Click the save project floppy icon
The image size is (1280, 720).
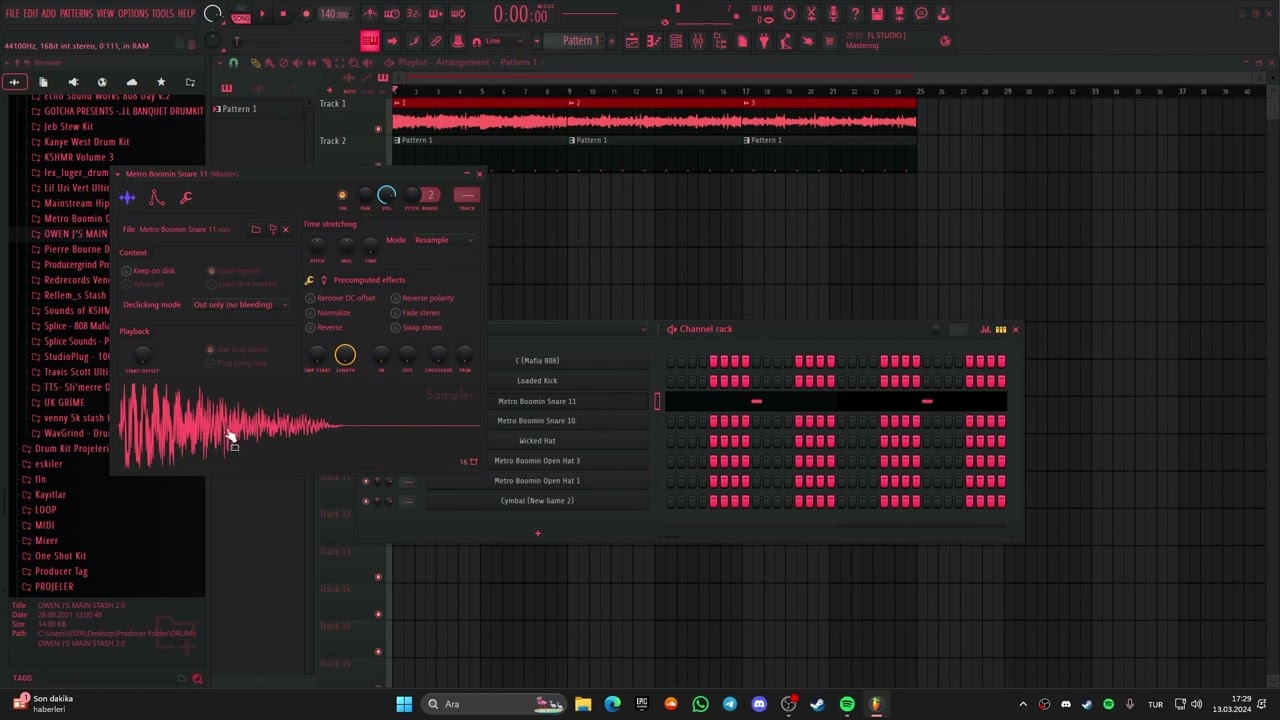(x=877, y=14)
